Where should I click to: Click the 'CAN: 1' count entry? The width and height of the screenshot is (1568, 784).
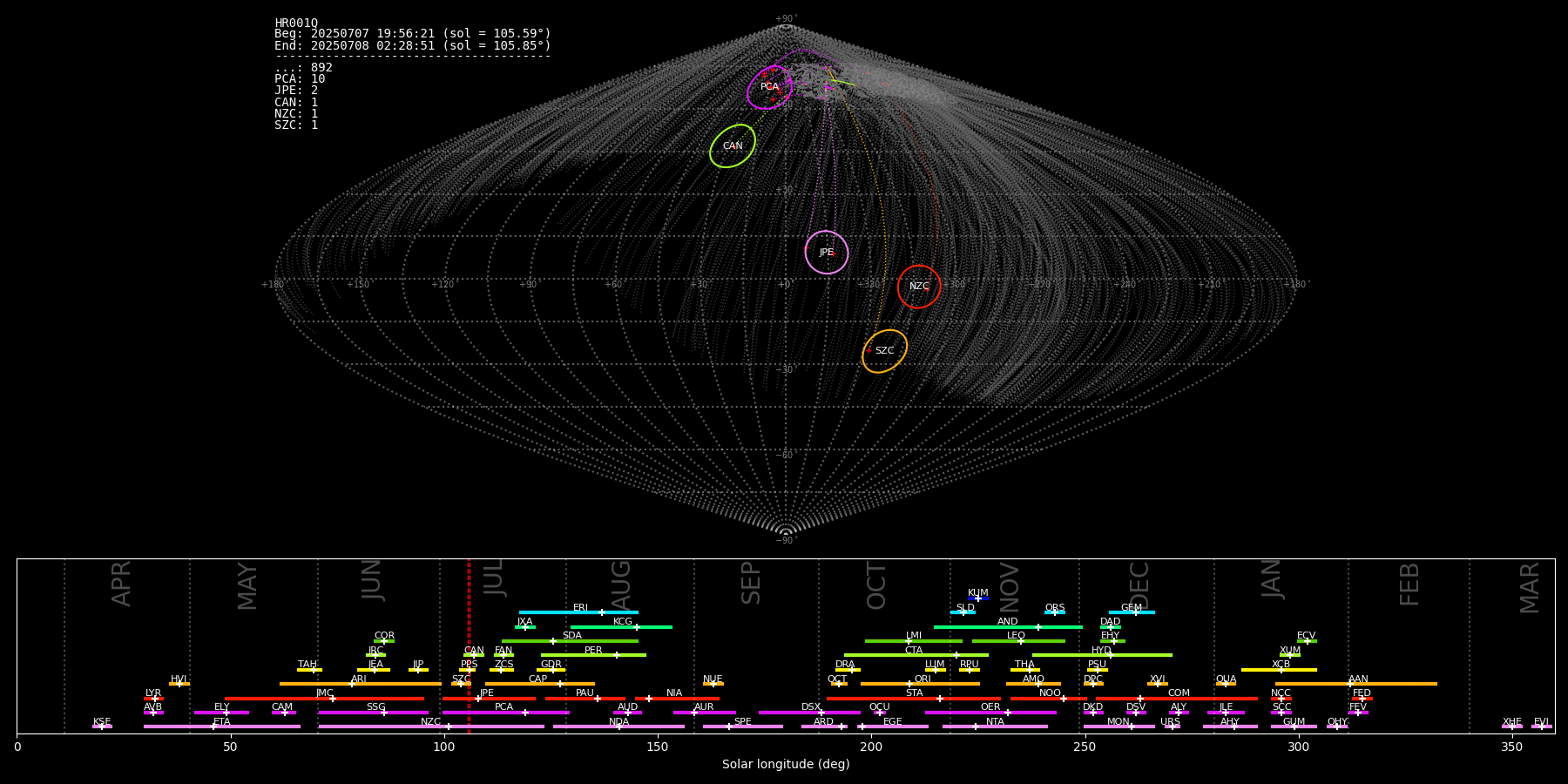pos(296,102)
